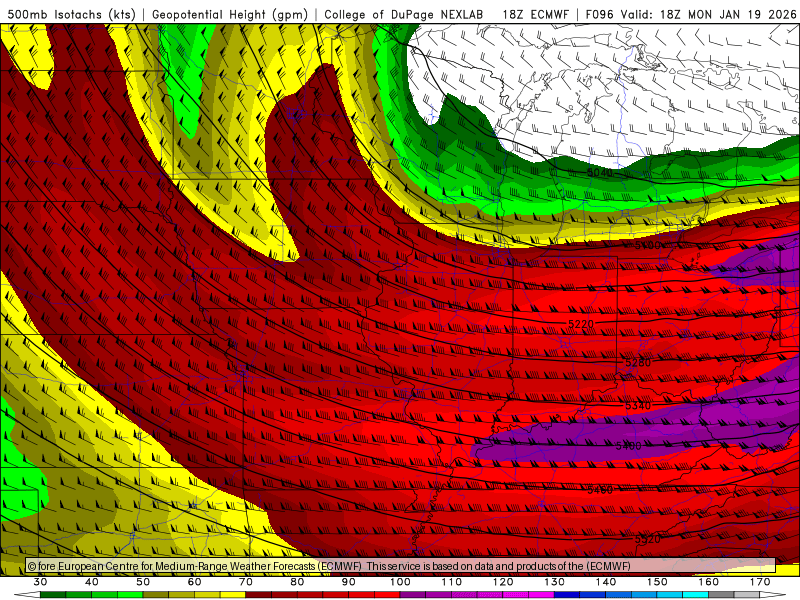The width and height of the screenshot is (800, 600).
Task: Click the 80 kts legend value
Action: pyautogui.click(x=297, y=582)
